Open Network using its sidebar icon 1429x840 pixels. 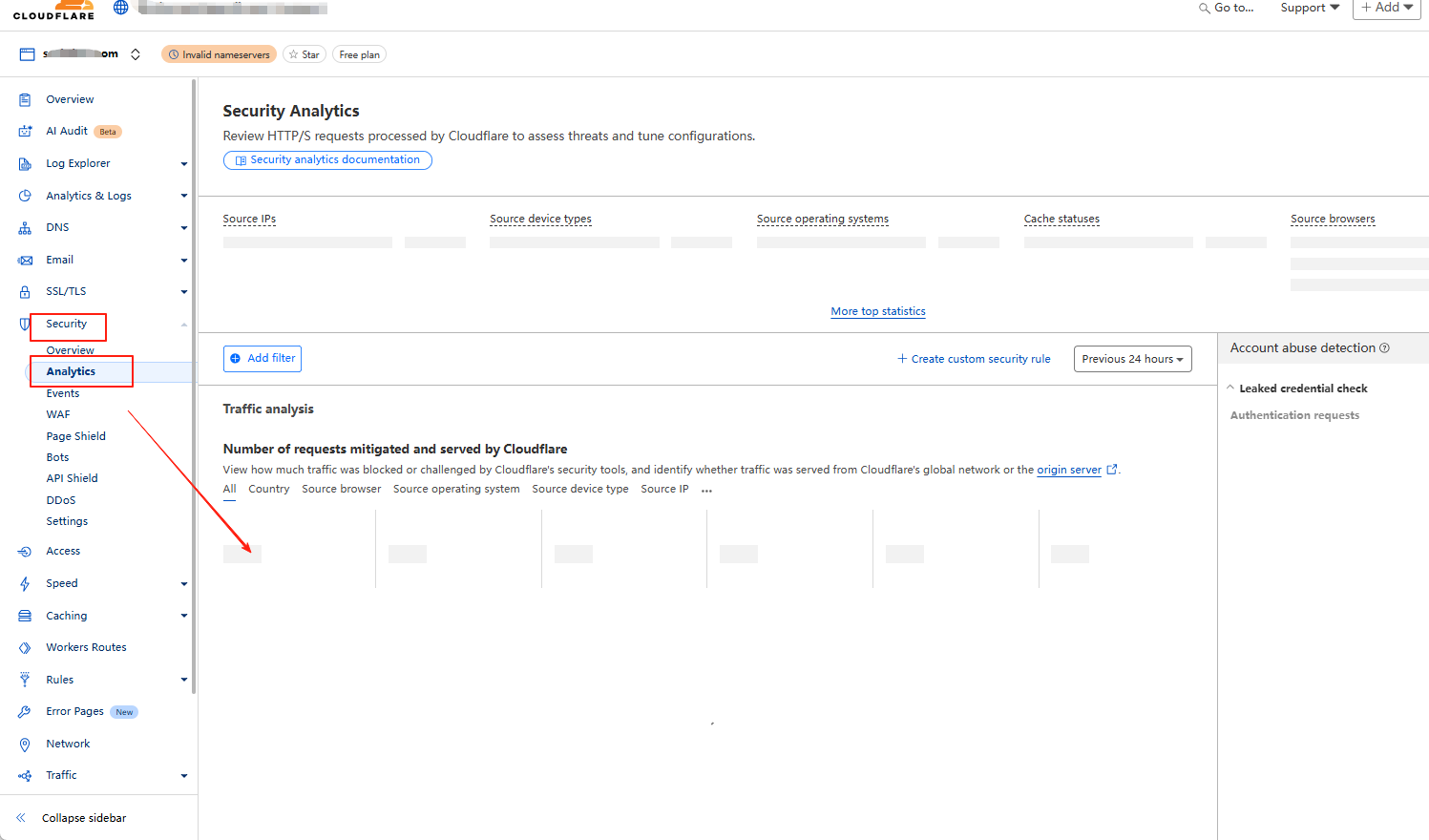26,743
